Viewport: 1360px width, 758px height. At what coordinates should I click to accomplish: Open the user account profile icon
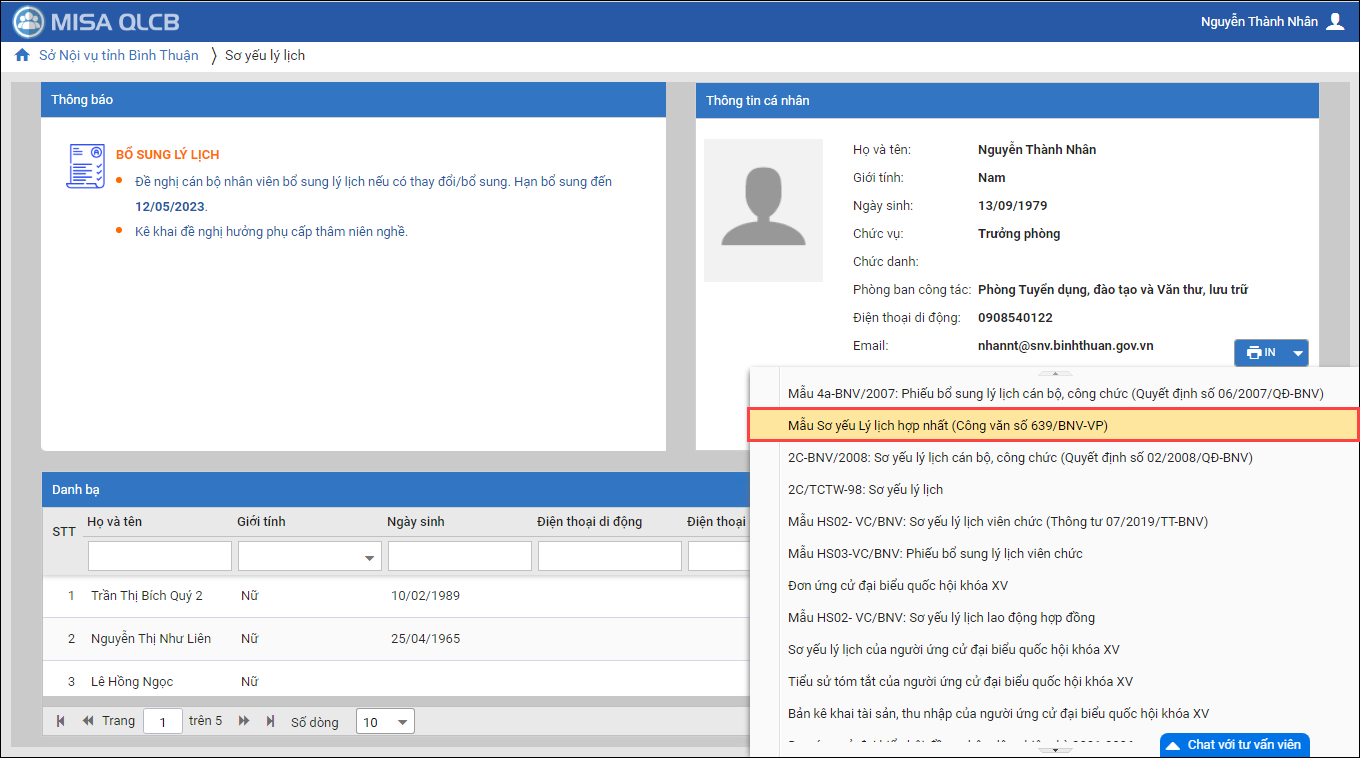1335,21
